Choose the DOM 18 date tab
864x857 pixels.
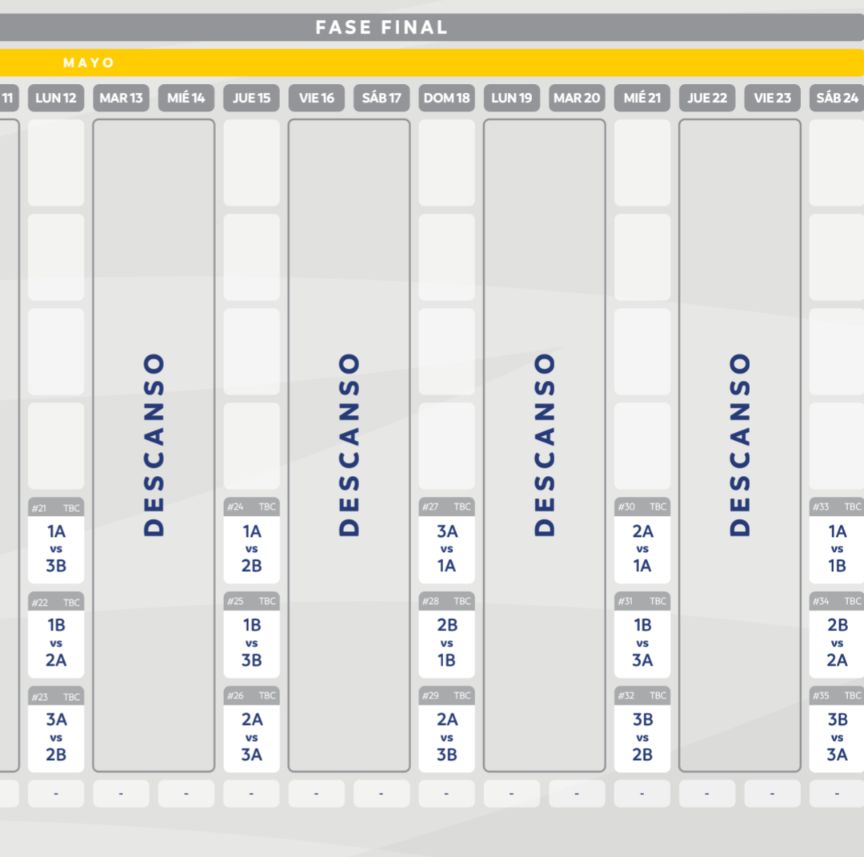(x=446, y=98)
